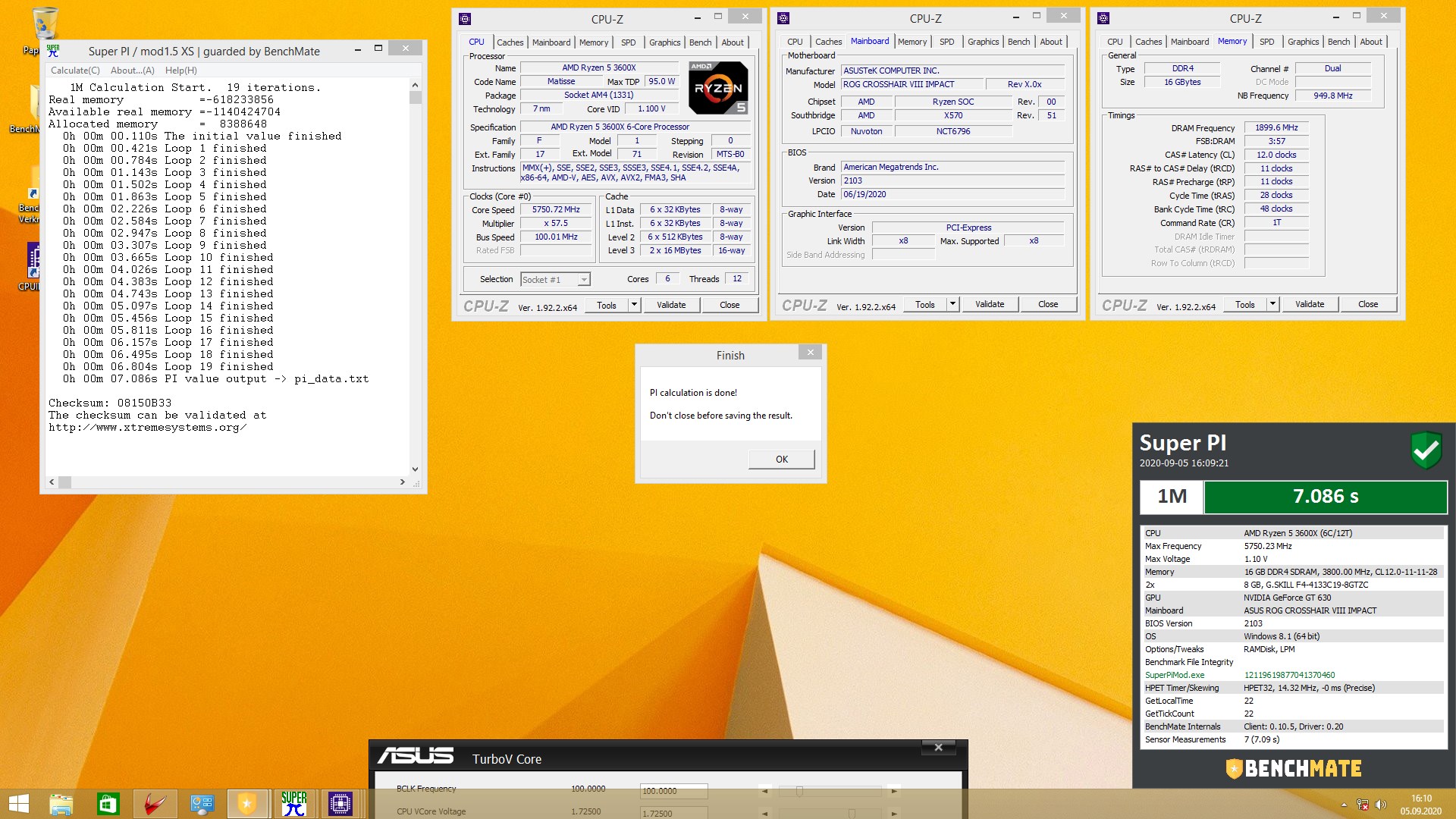This screenshot has width=1456, height=819.
Task: Click Close button in CPU-Z CPU window
Action: click(x=730, y=305)
